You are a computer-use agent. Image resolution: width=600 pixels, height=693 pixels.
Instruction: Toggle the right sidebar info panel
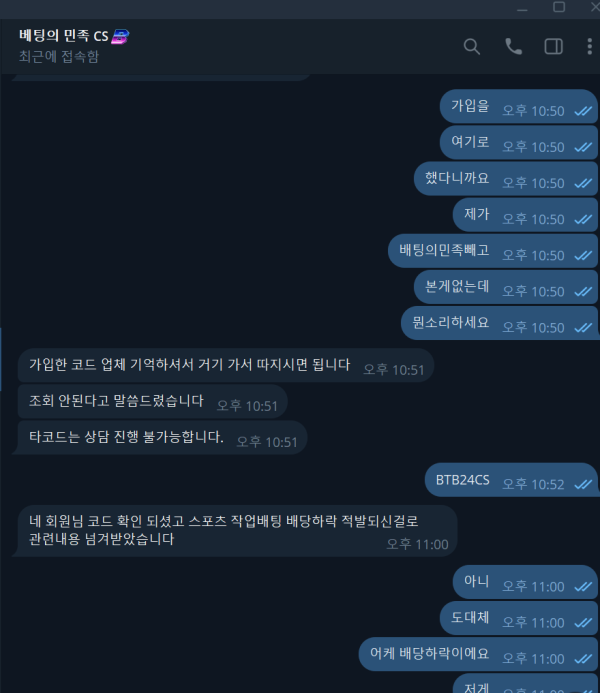coord(553,46)
